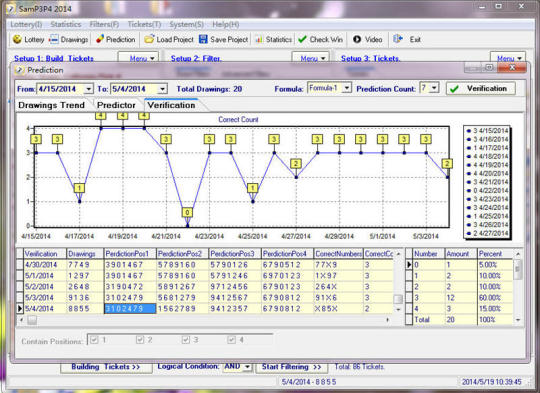This screenshot has height=393, width=540.
Task: Toggle Contain Positions checkbox 4
Action: (231, 340)
